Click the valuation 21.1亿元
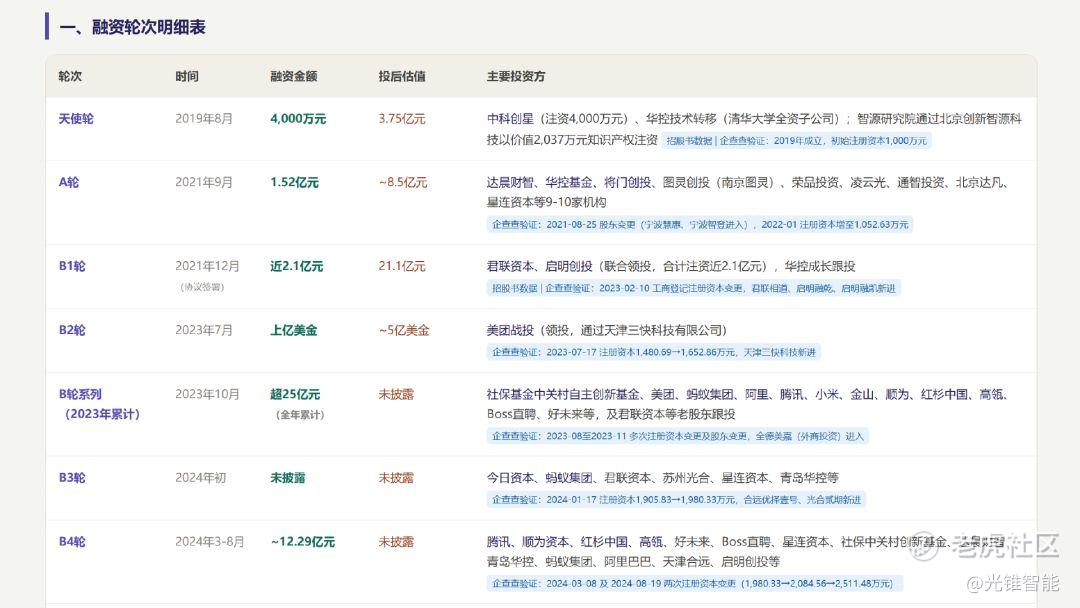The image size is (1080, 608). click(402, 266)
